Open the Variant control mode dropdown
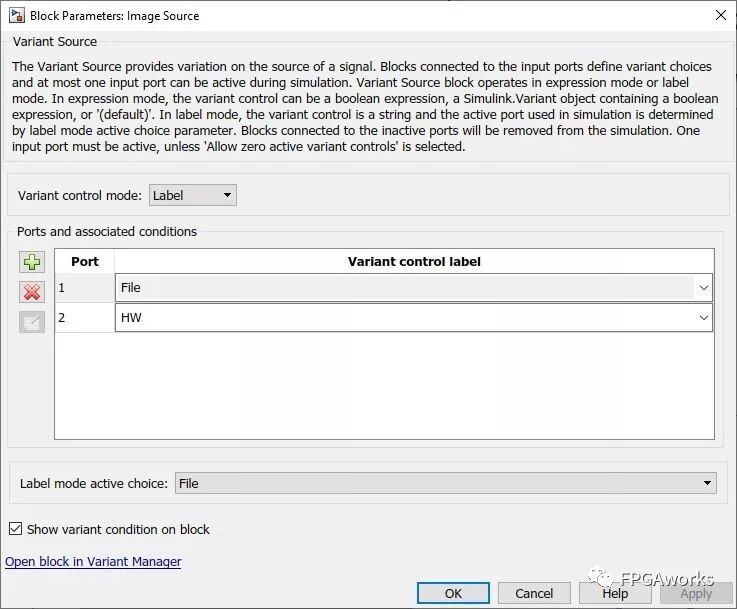737x609 pixels. [x=193, y=196]
